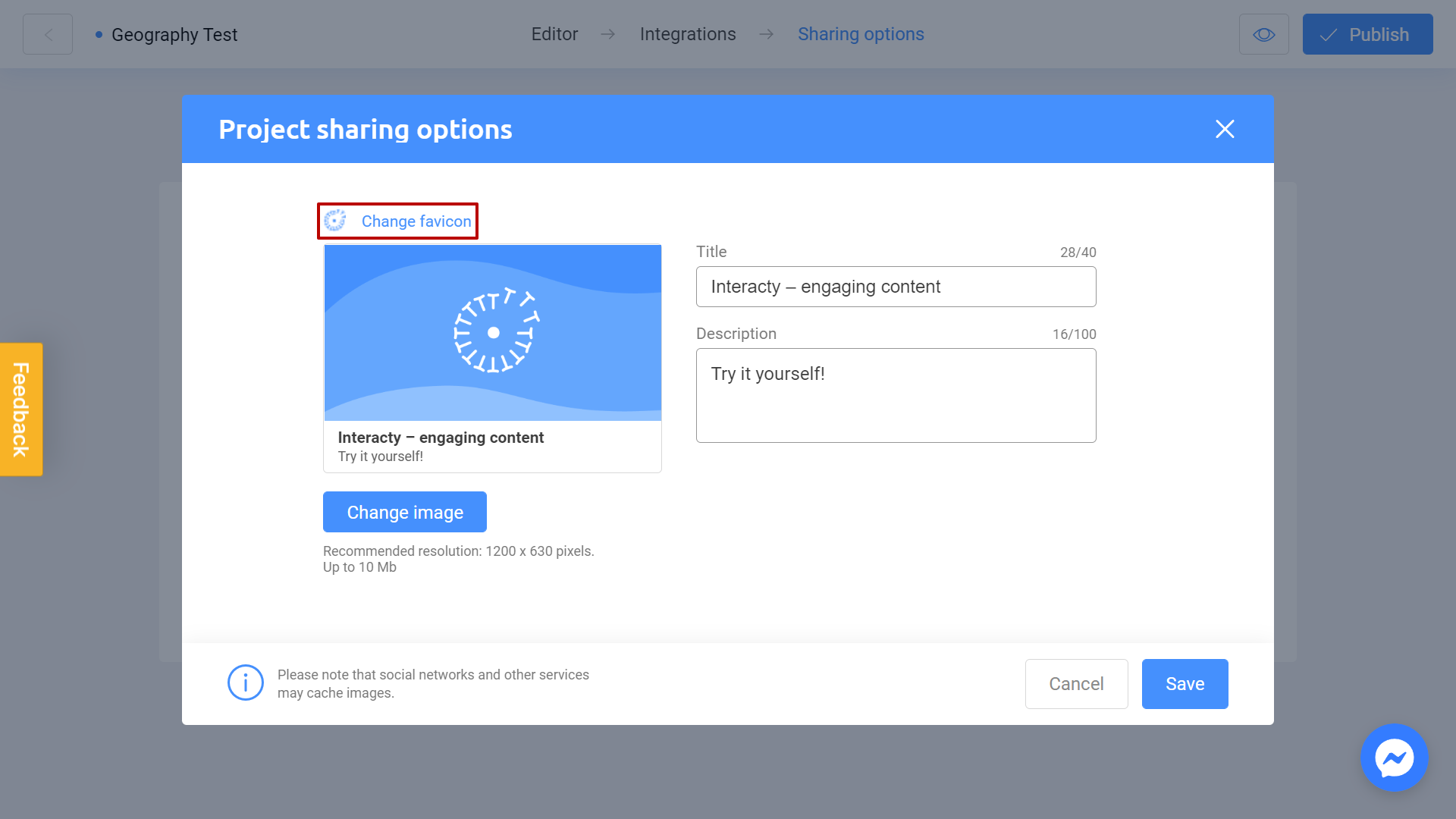Screen dimensions: 1456x819
Task: Switch to the Integrations step
Action: tap(687, 35)
